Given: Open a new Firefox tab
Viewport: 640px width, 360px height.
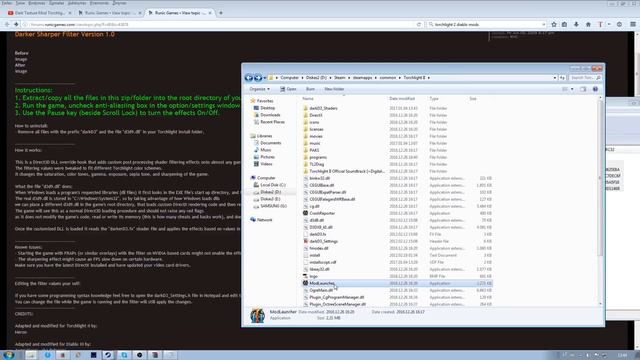Looking at the screenshot, I should pos(221,13).
